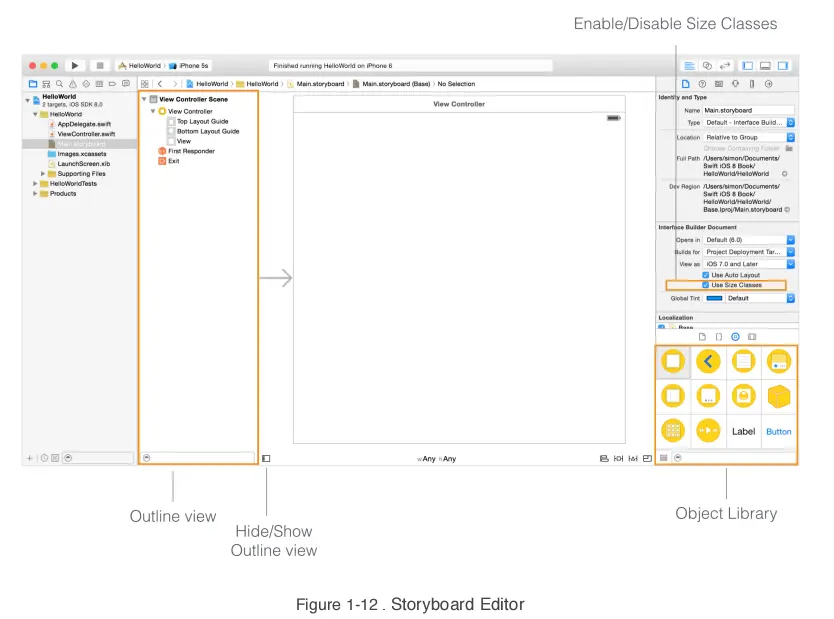Open the Project navigator folder icon

pos(33,83)
